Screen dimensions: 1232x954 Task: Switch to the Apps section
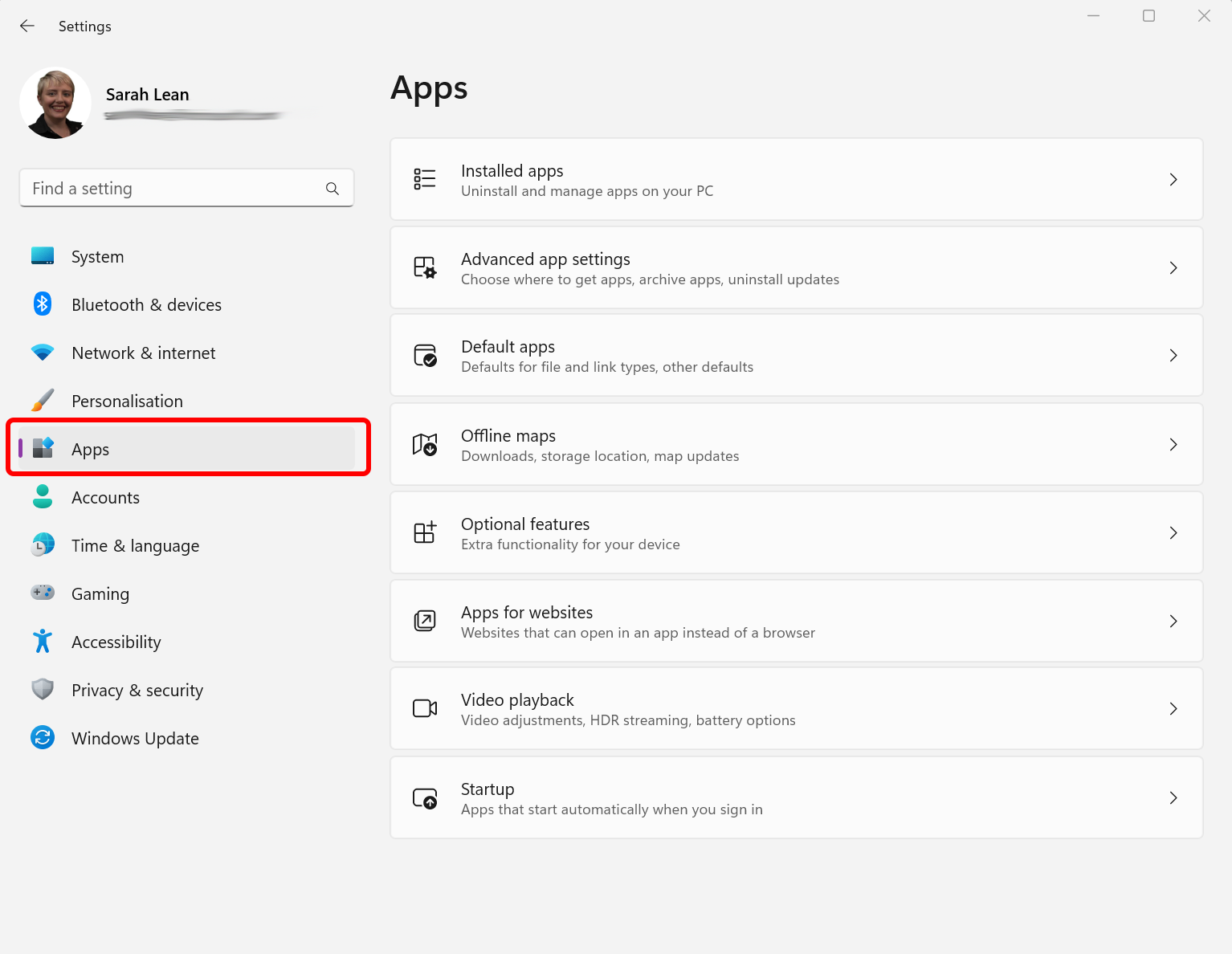coord(90,449)
